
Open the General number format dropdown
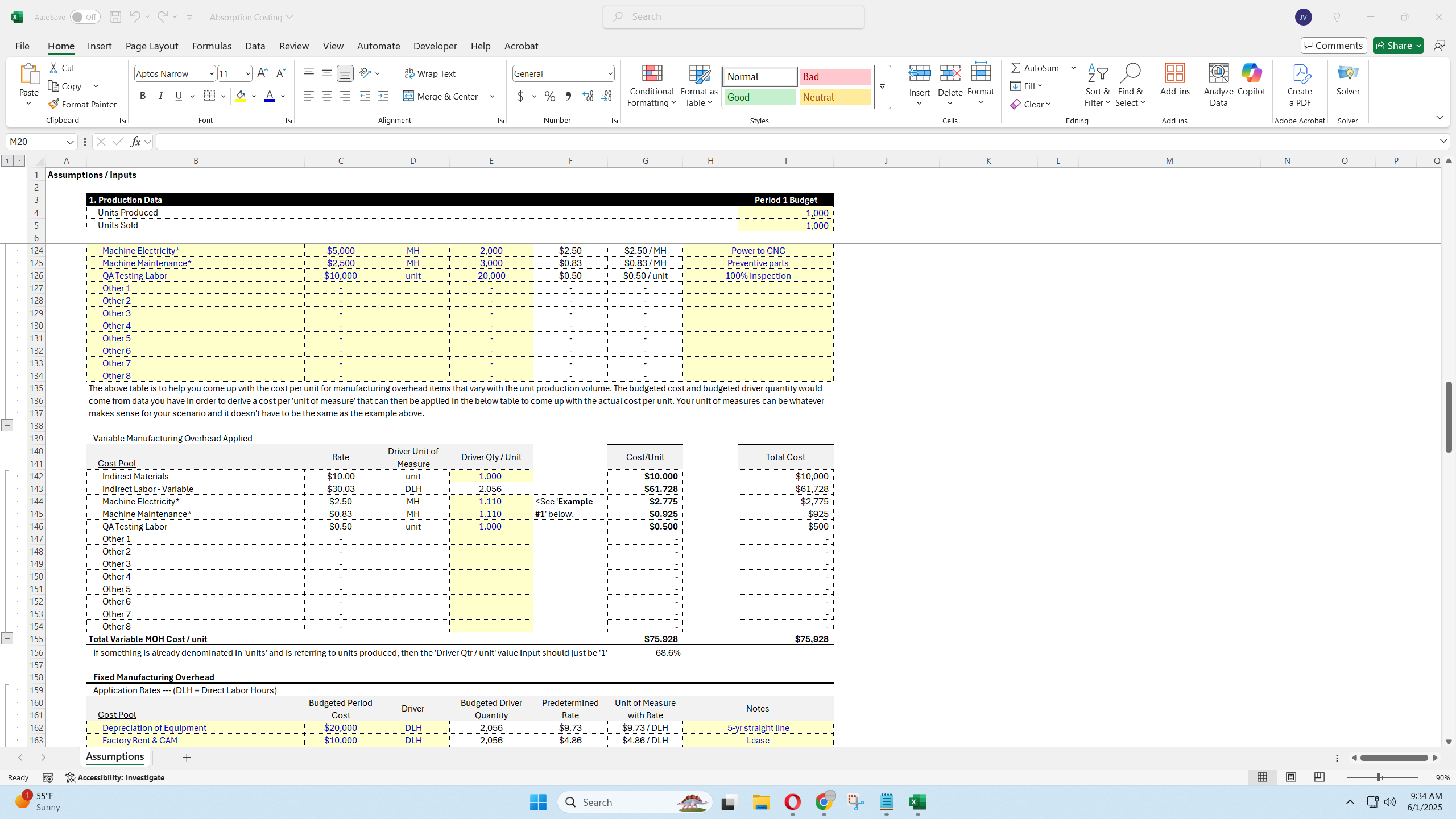[608, 73]
